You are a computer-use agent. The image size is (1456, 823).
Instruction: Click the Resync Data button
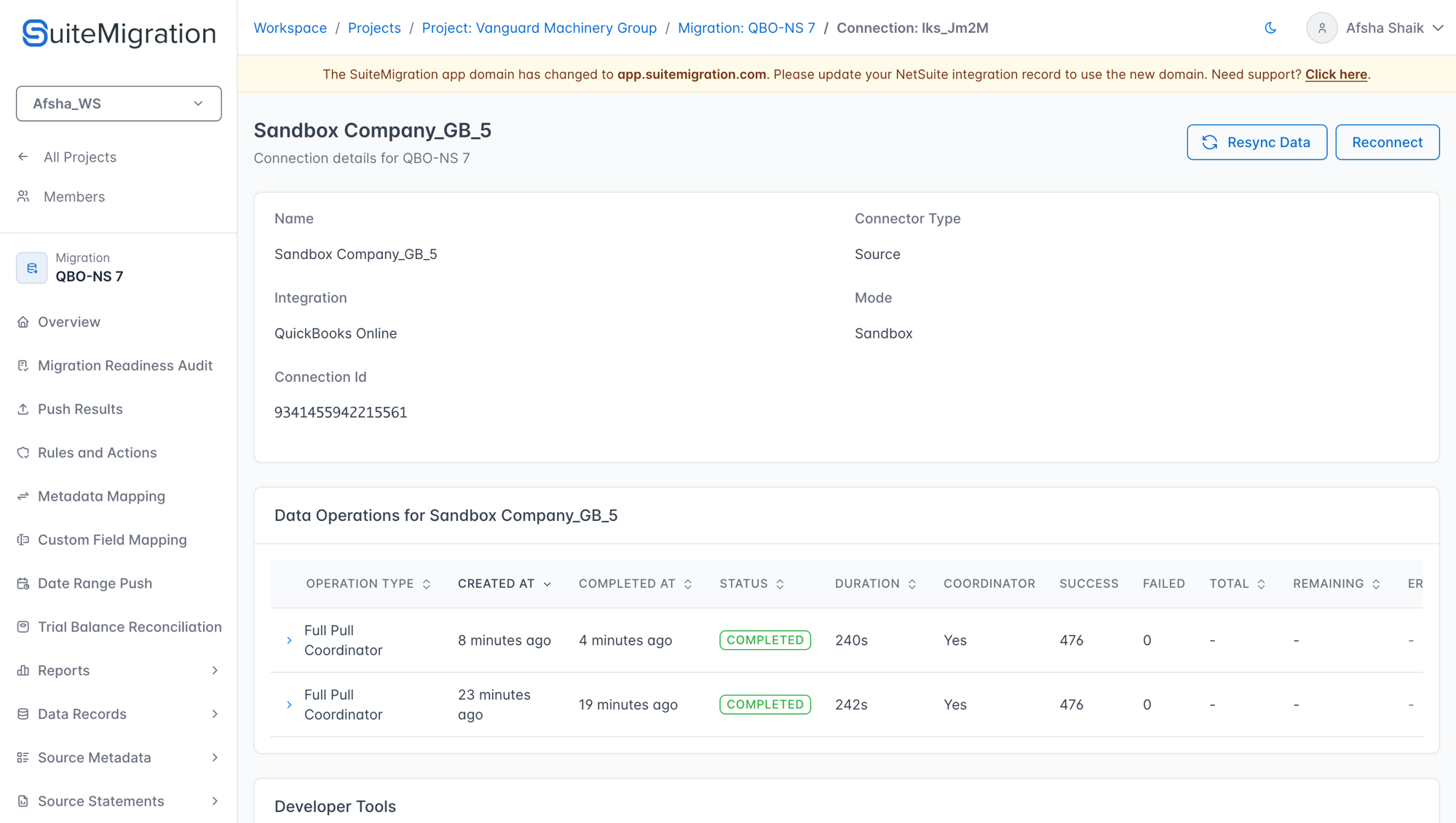[1257, 142]
